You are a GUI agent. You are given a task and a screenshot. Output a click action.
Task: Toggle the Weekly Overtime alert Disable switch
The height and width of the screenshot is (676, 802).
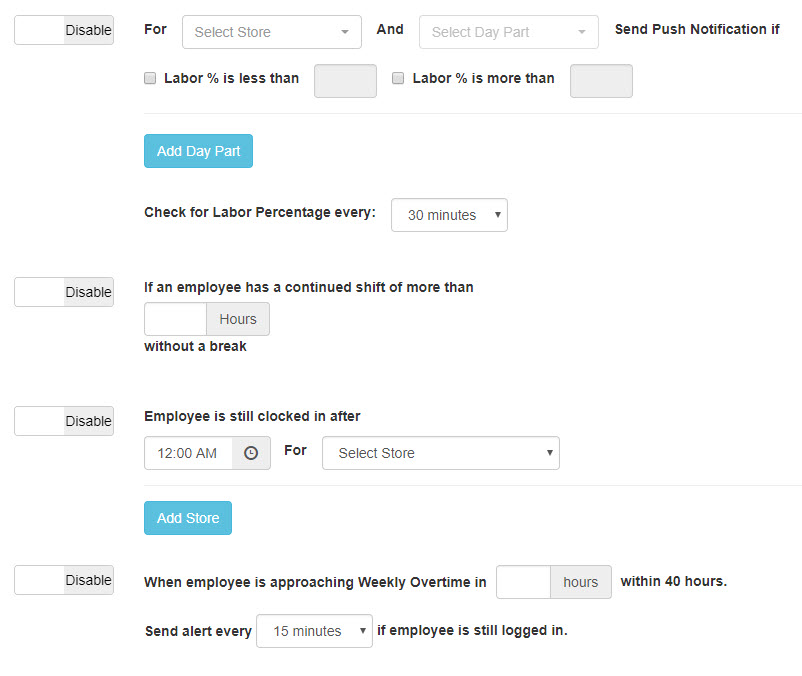pos(64,580)
